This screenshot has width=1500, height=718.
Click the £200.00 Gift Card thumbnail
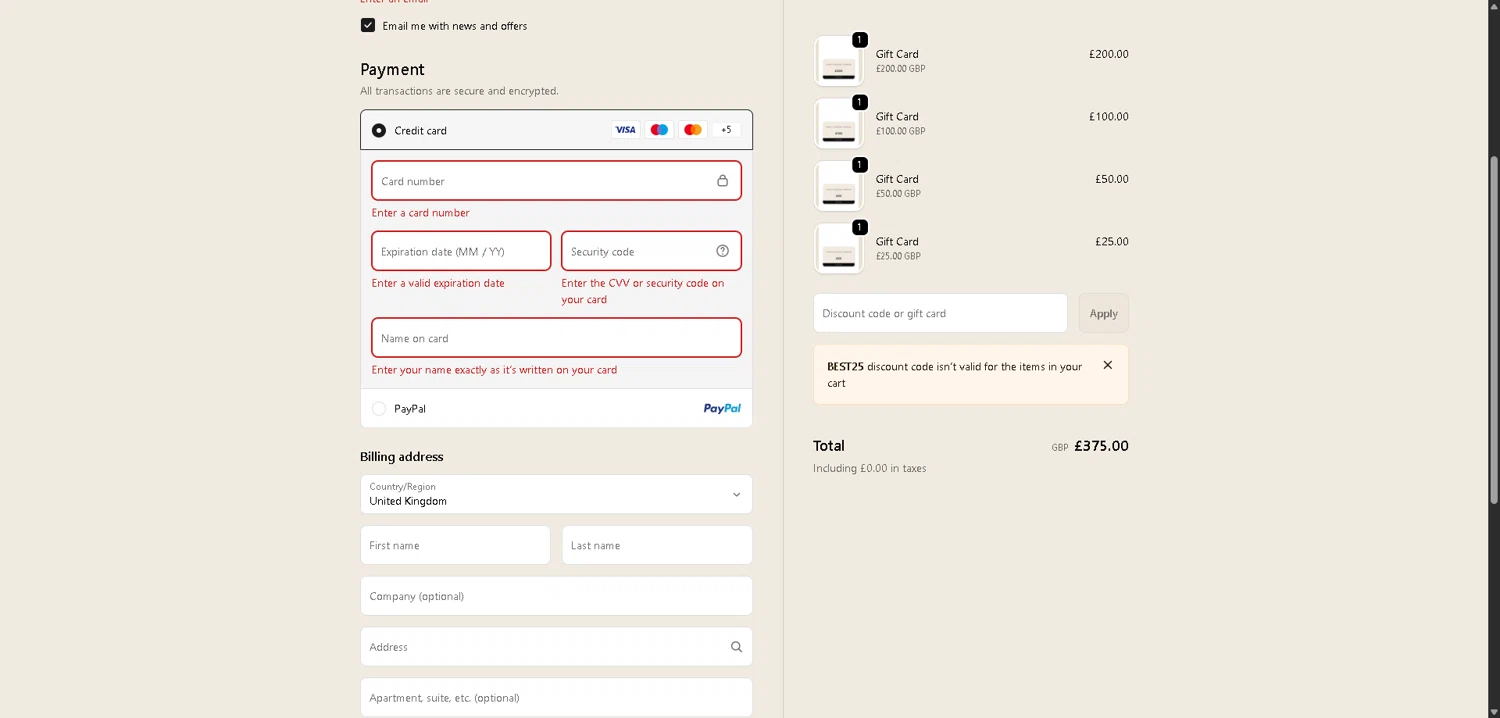(839, 61)
